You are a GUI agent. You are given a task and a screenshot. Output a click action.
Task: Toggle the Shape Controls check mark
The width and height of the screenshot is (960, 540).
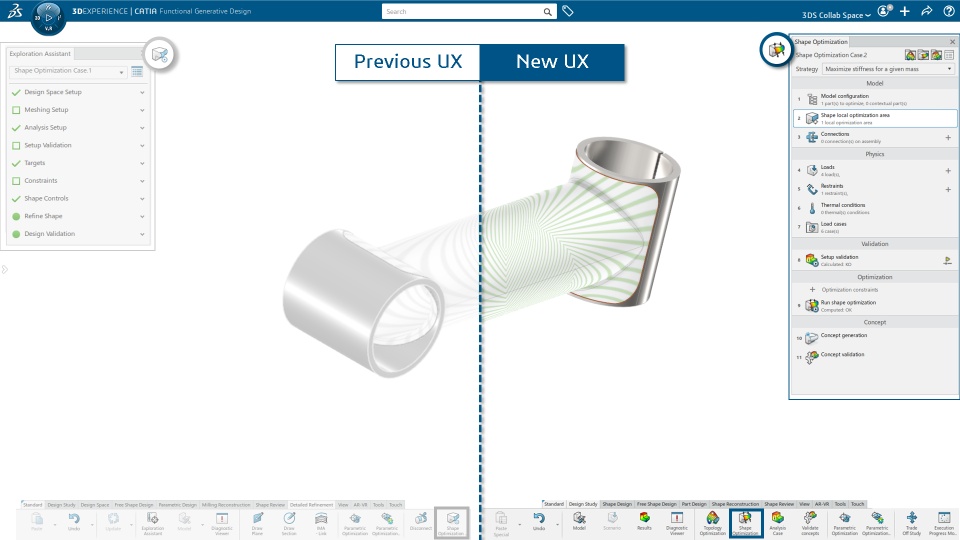16,199
